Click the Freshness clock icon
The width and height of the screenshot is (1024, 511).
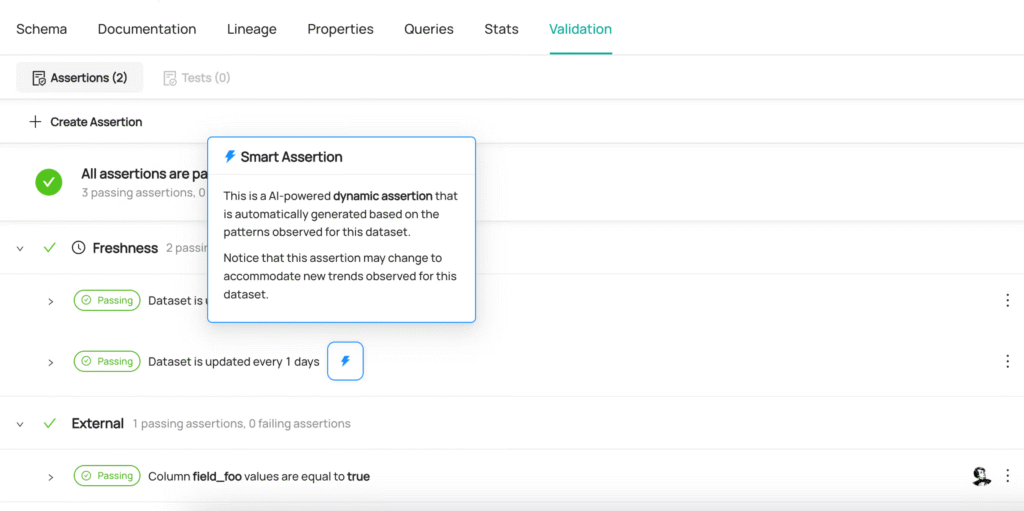pyautogui.click(x=78, y=248)
